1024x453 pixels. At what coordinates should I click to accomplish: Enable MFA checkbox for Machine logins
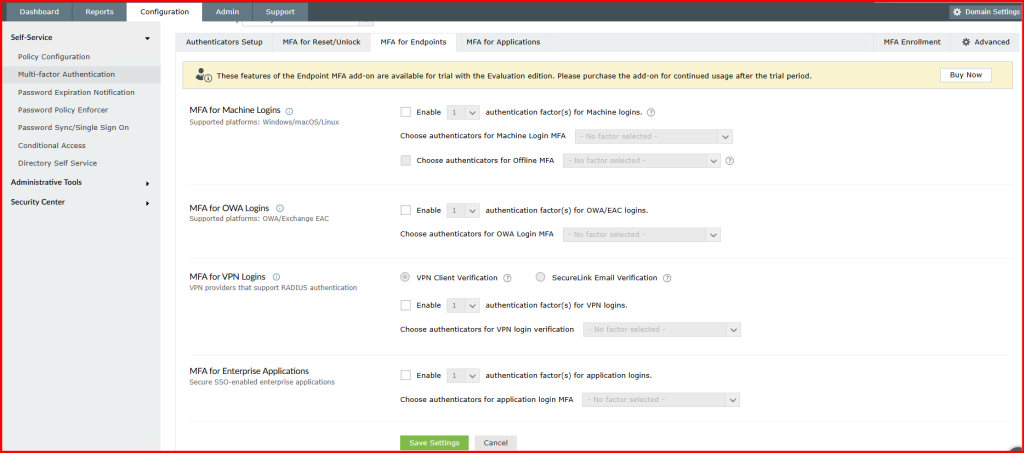[x=405, y=112]
